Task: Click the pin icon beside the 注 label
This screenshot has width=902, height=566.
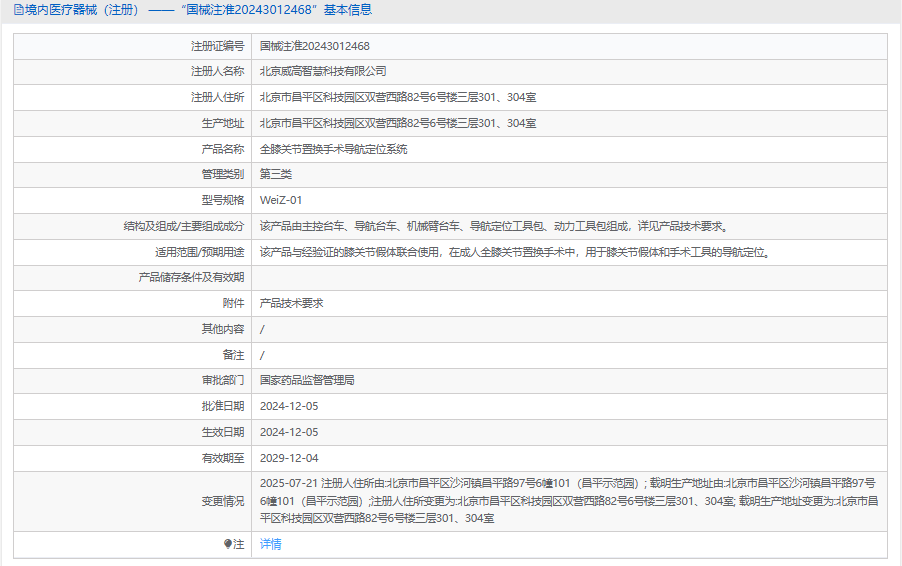Action: click(x=227, y=544)
